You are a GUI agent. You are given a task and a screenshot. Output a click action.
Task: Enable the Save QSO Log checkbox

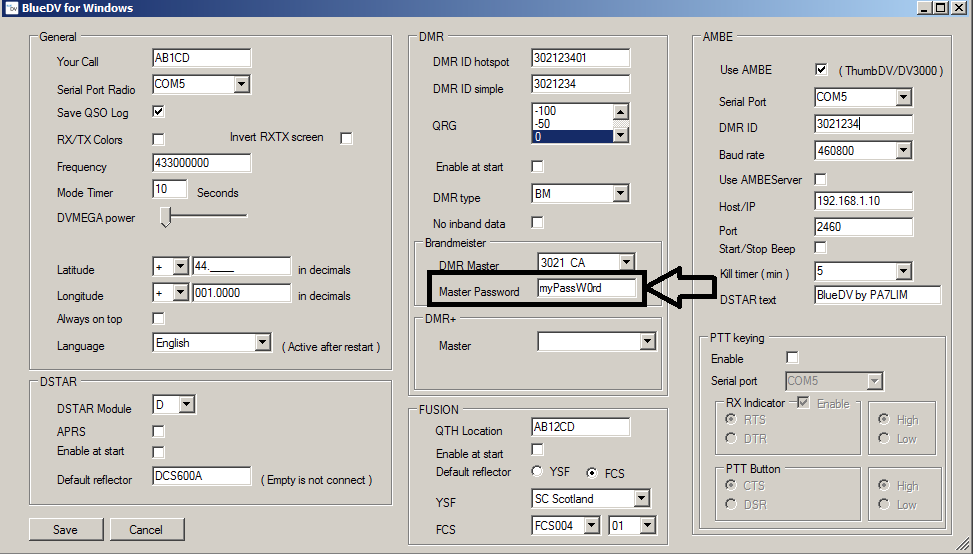point(158,111)
